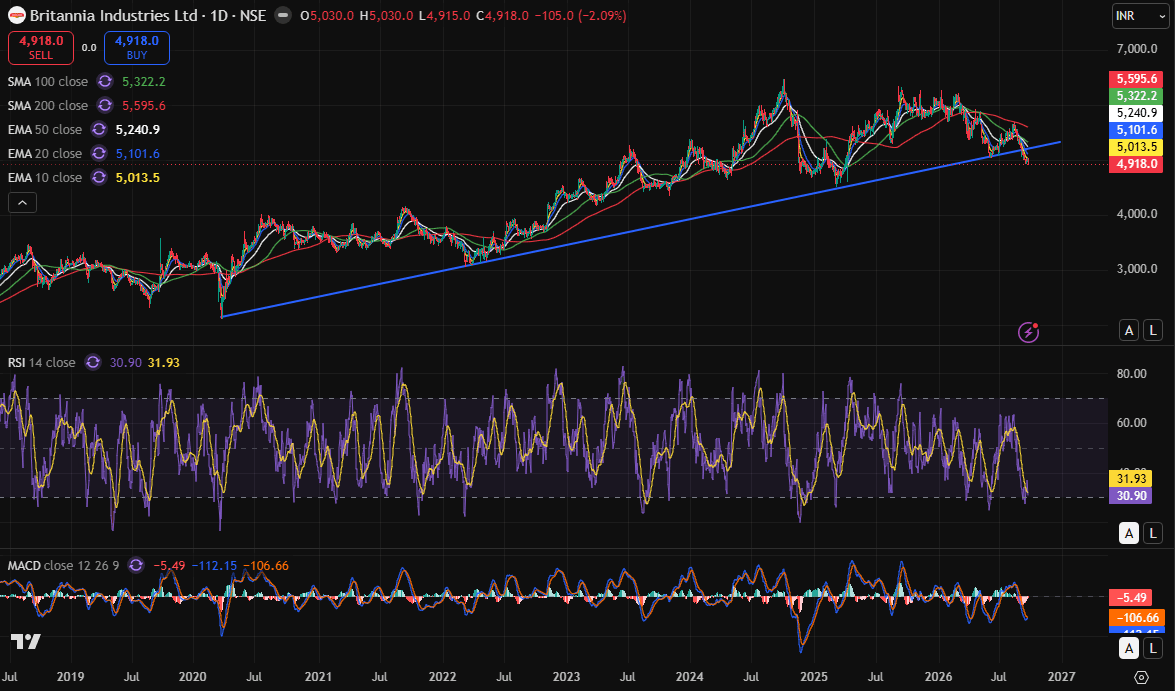
Task: Click the 4,918.0 SELL button
Action: [40, 47]
